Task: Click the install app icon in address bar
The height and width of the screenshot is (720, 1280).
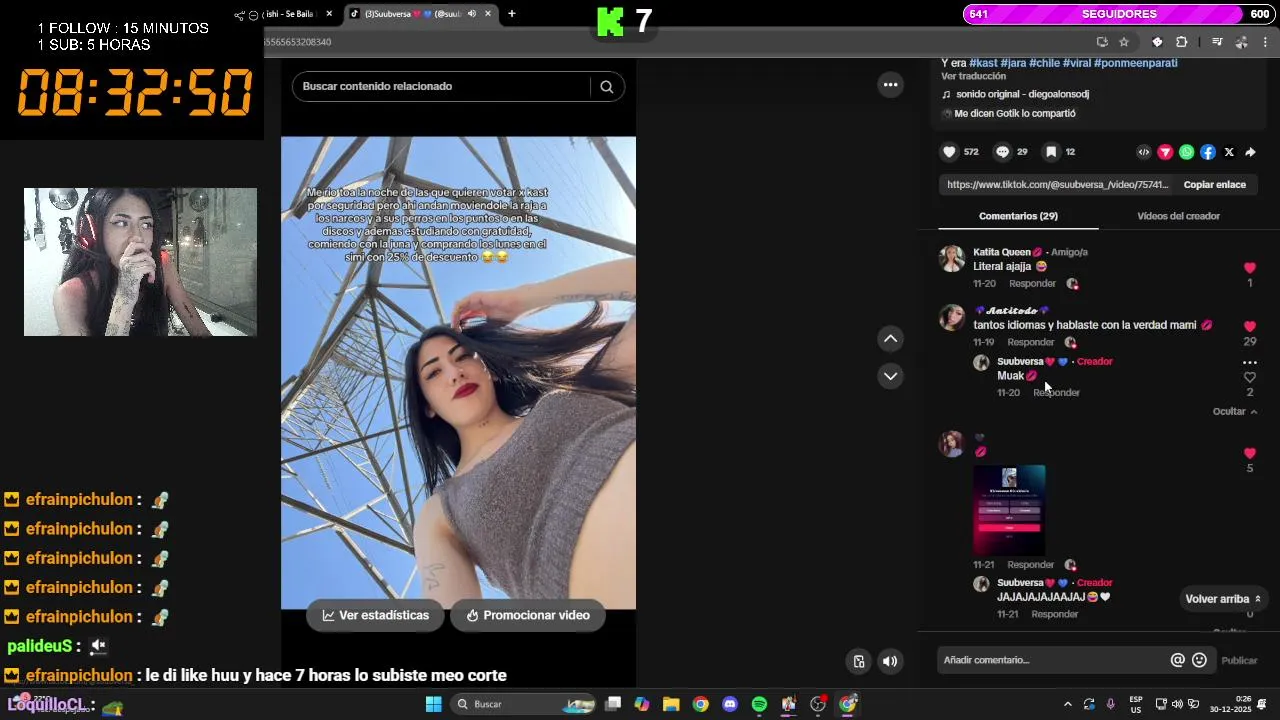Action: (1102, 42)
